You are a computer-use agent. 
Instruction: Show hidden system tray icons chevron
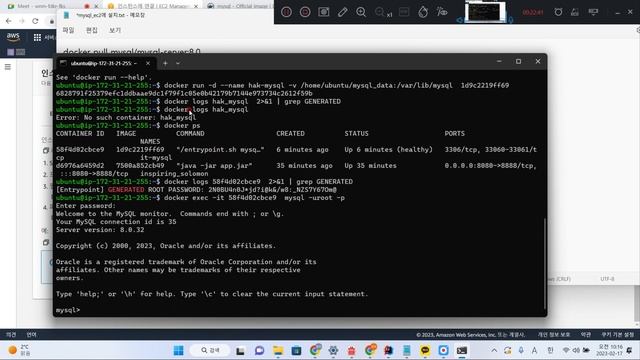[x=494, y=350]
